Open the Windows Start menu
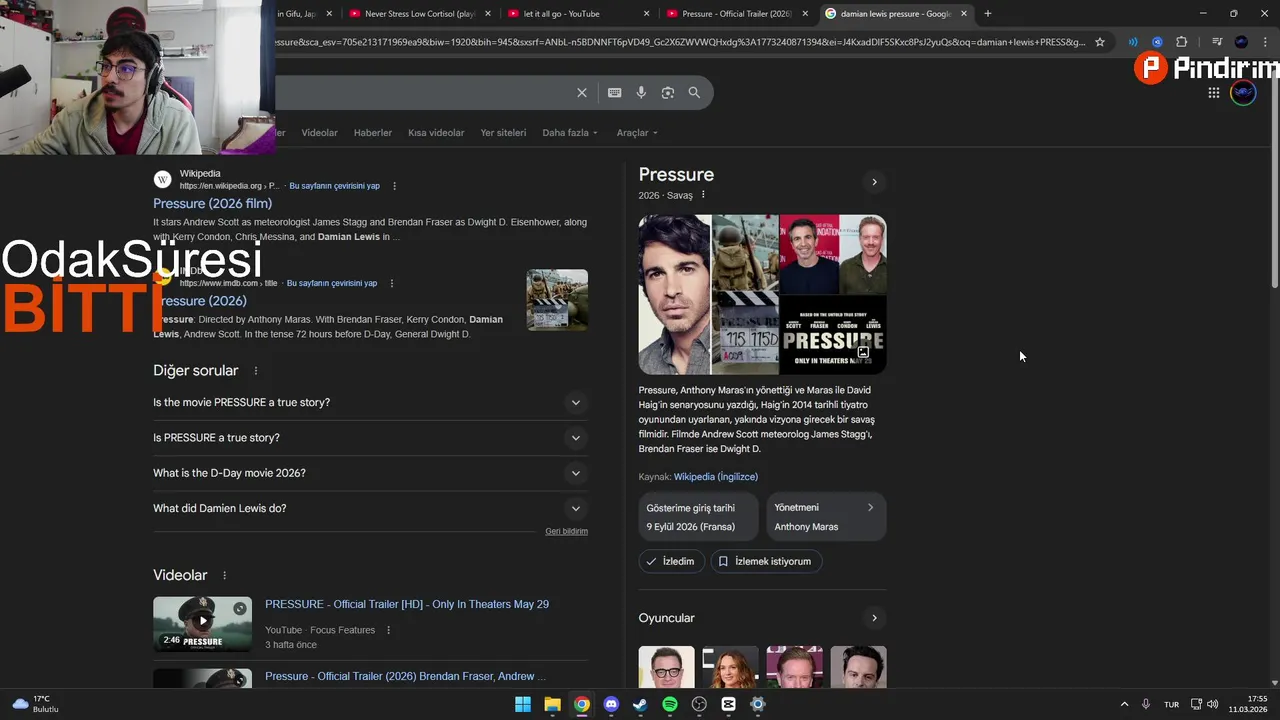The width and height of the screenshot is (1280, 720). click(x=523, y=704)
